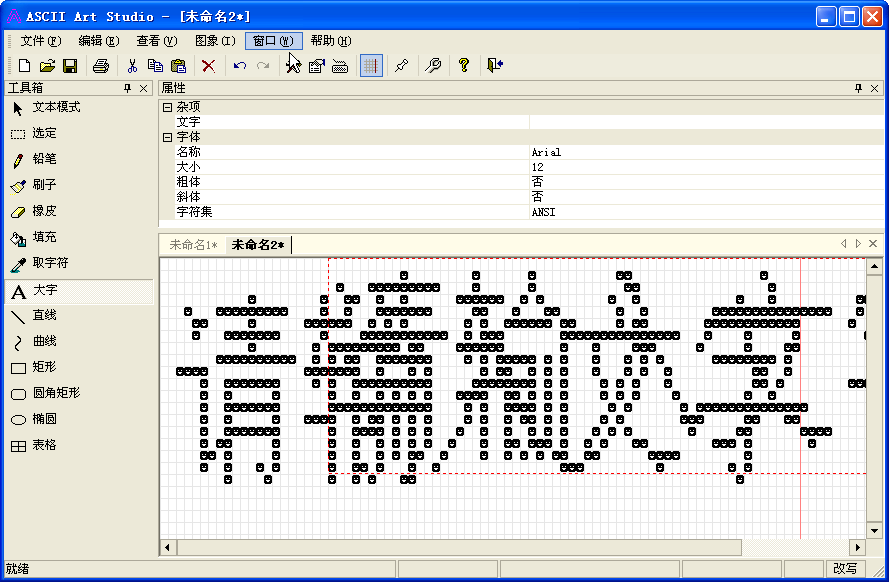Toggle the grid display in toolbar
The width and height of the screenshot is (889, 582).
(370, 65)
